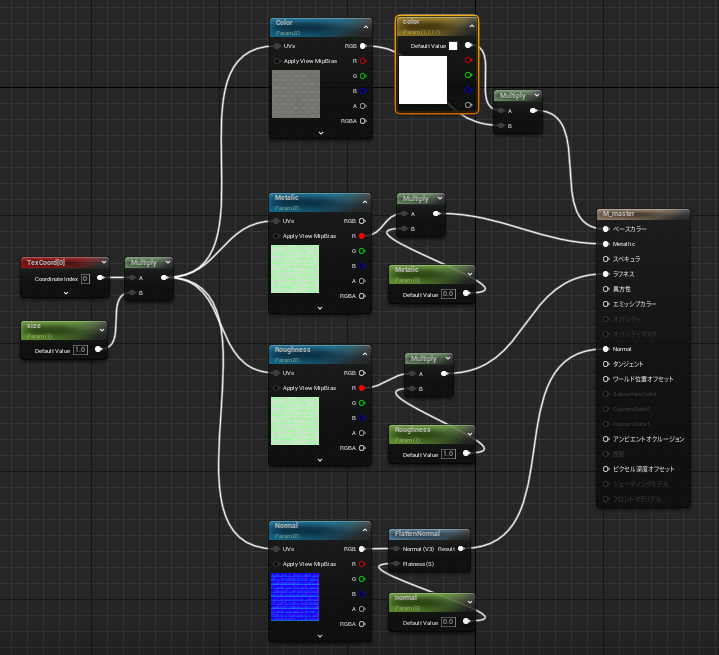The image size is (719, 655).
Task: Click the UVs input pin on Roughness texture node
Action: pos(277,373)
